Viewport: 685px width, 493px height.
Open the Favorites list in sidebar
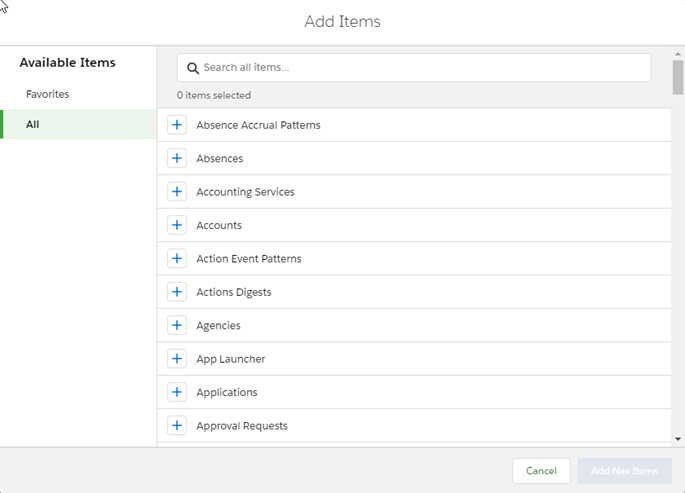48,94
